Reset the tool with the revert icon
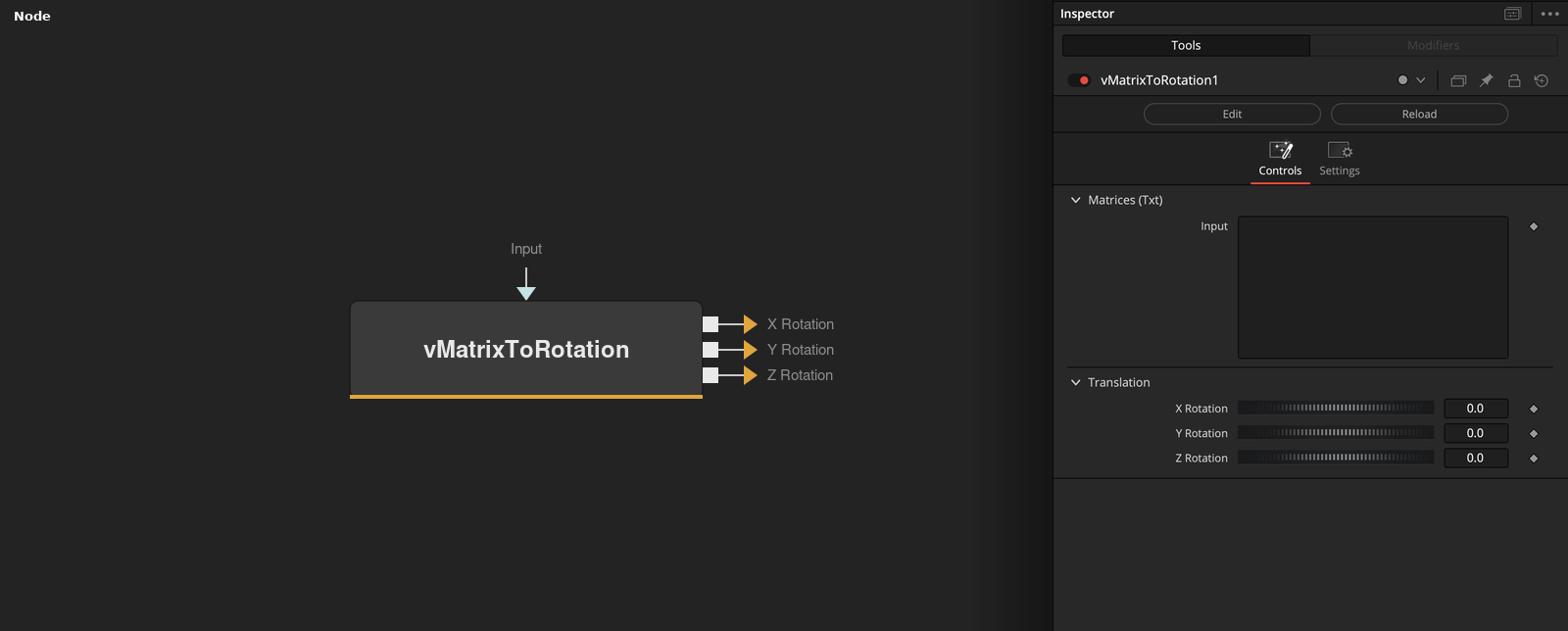This screenshot has height=631, width=1568. tap(1542, 80)
